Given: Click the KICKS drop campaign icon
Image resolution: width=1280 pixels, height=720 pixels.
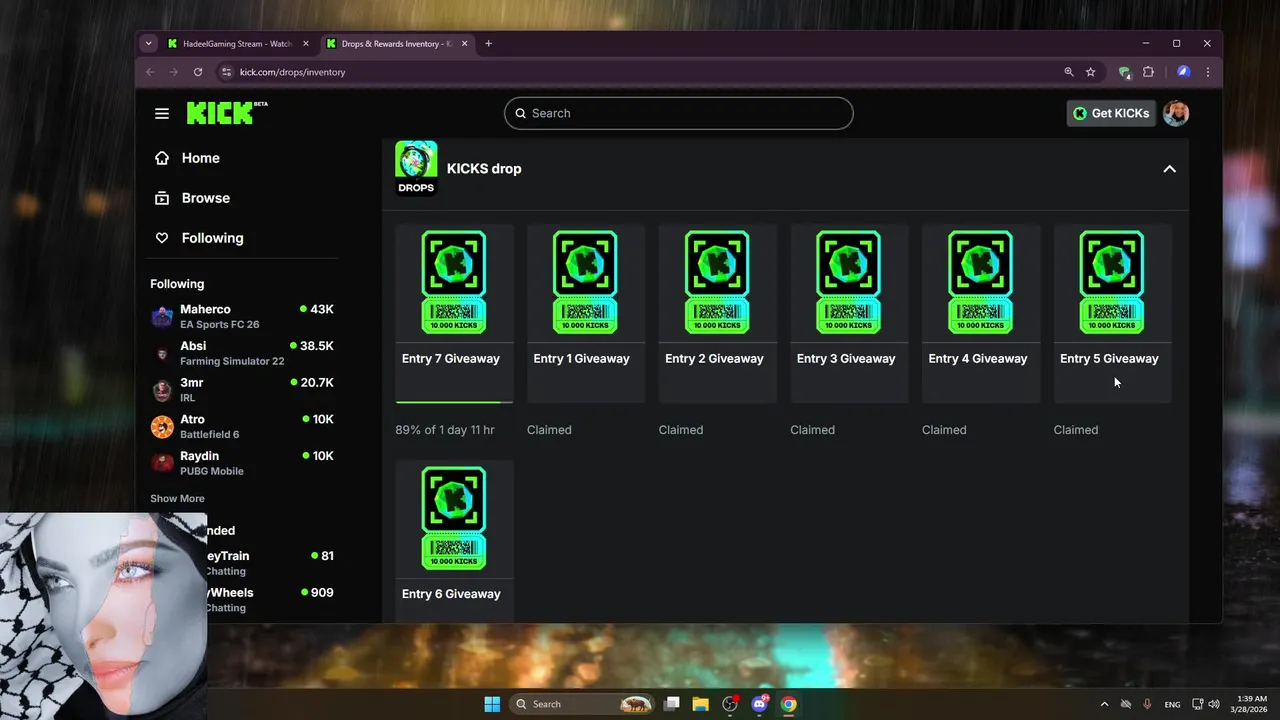Looking at the screenshot, I should (x=416, y=168).
